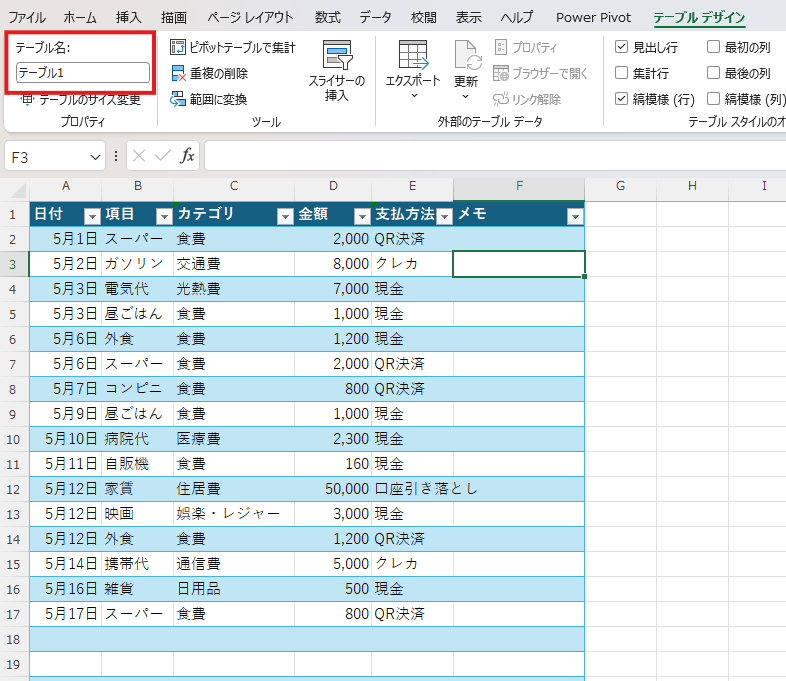
Task: Toggle the 縞模様 (行) banded rows checkbox
Action: [x=621, y=99]
